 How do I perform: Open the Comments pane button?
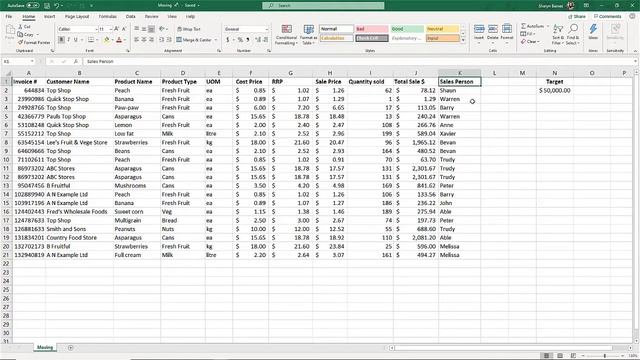tap(607, 17)
